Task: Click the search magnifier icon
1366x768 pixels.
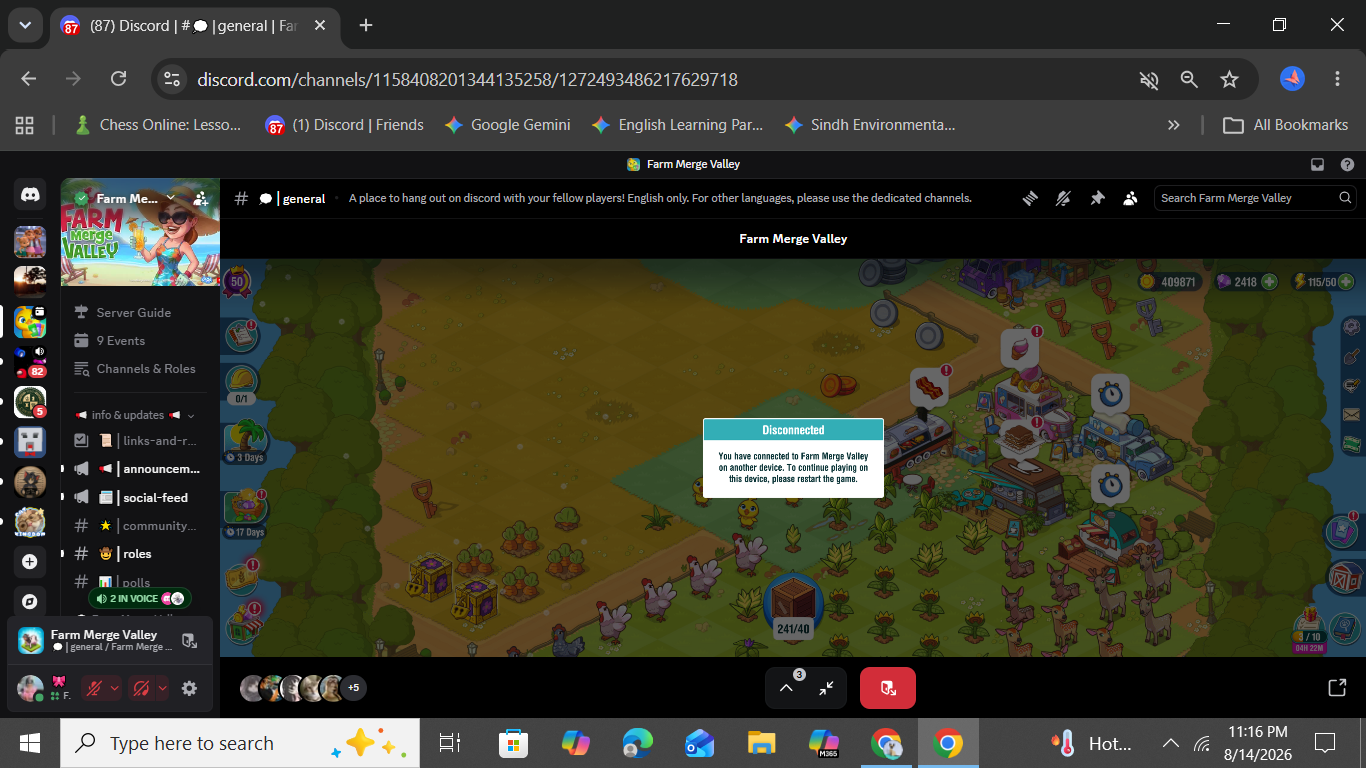Action: 1345,198
